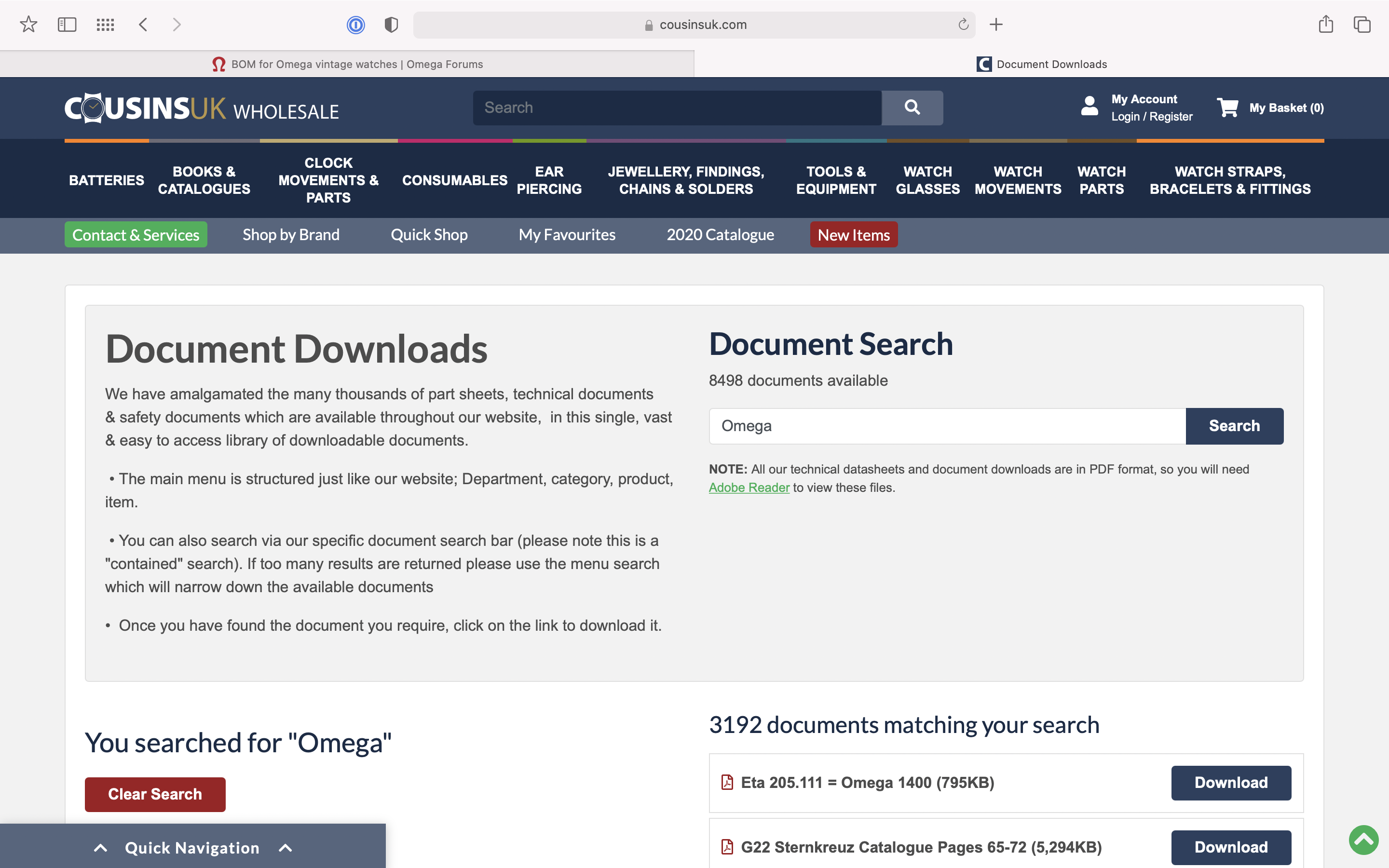Click the 1Password extension icon
Image resolution: width=1389 pixels, height=868 pixels.
356,24
